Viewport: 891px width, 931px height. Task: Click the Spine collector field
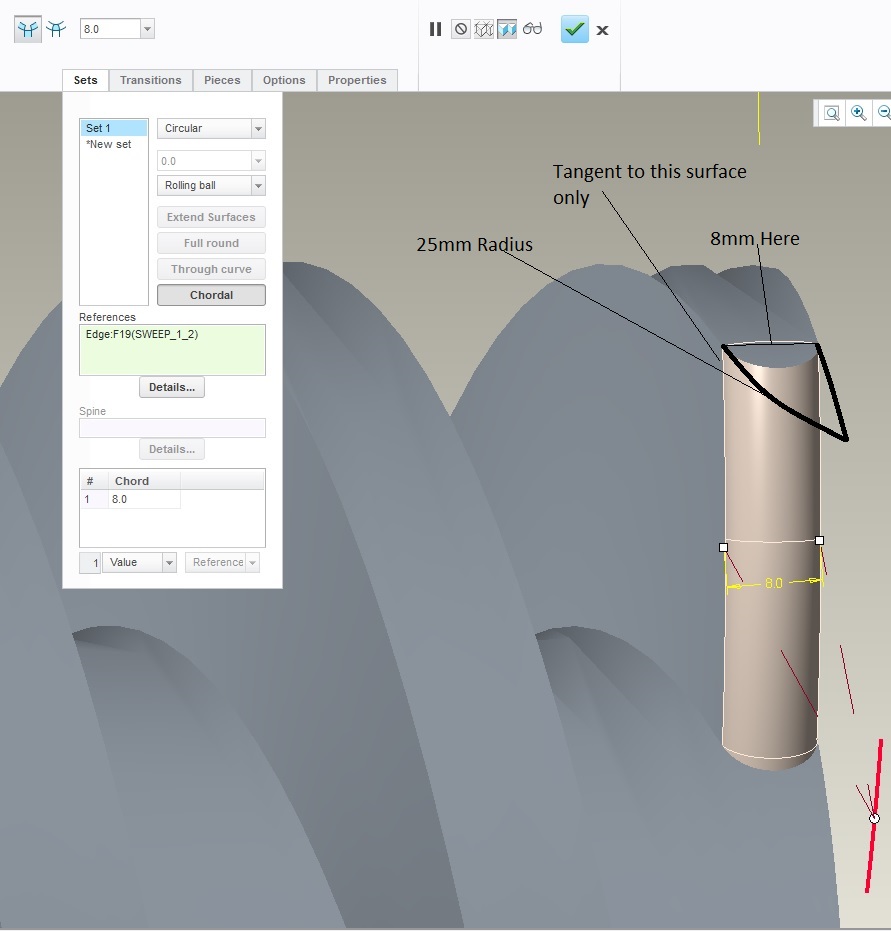[172, 428]
